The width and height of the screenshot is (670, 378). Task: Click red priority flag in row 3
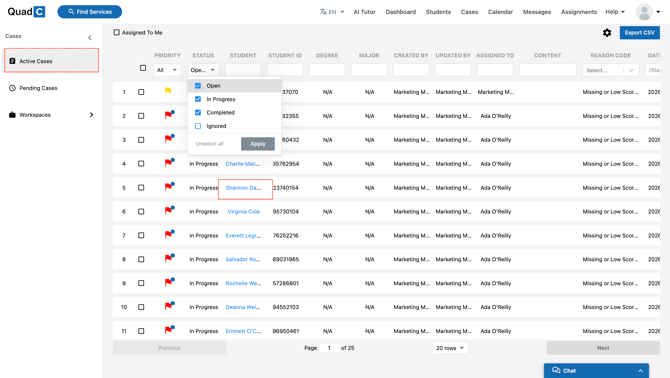tap(169, 139)
